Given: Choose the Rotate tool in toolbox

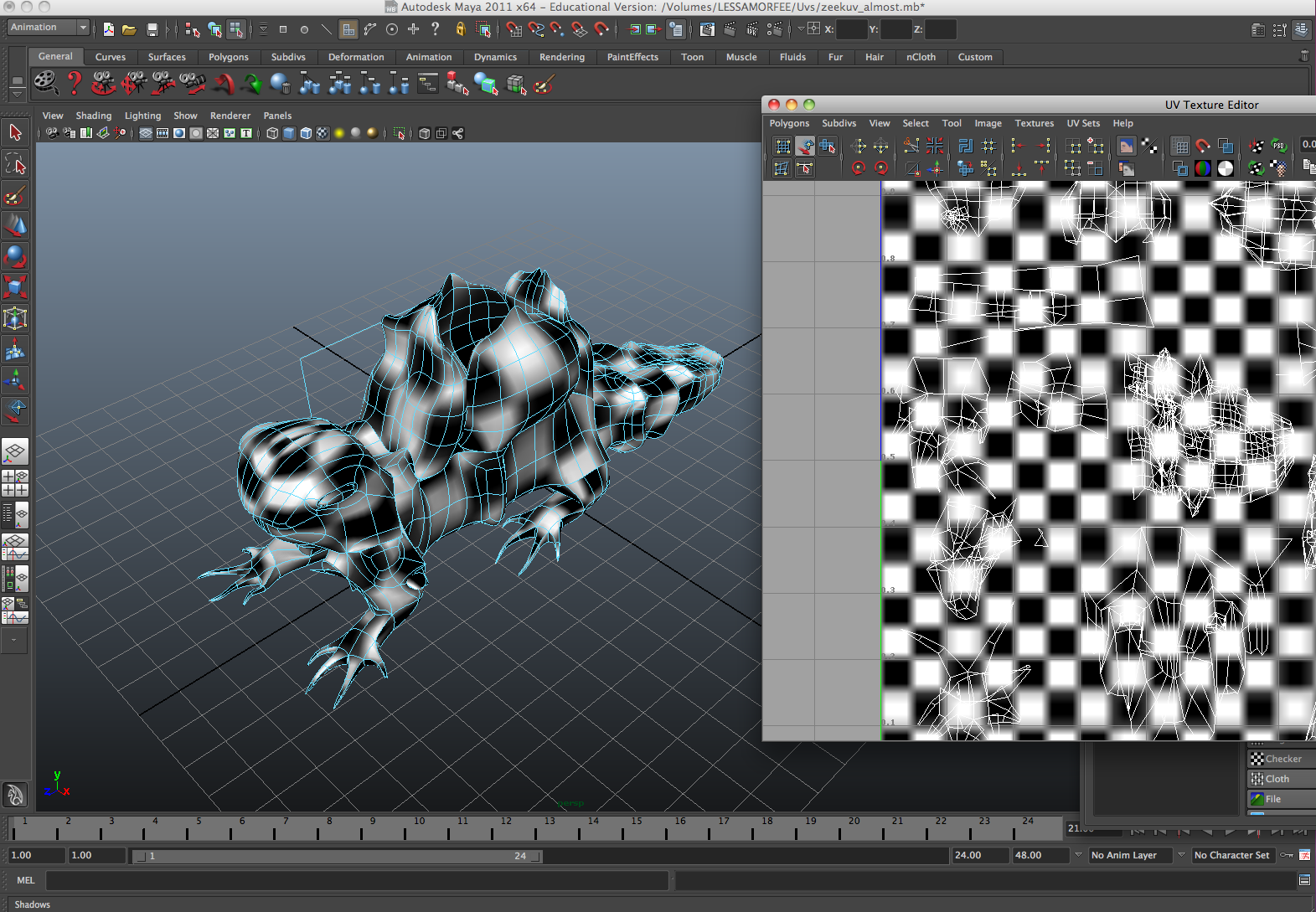Looking at the screenshot, I should tap(15, 256).
